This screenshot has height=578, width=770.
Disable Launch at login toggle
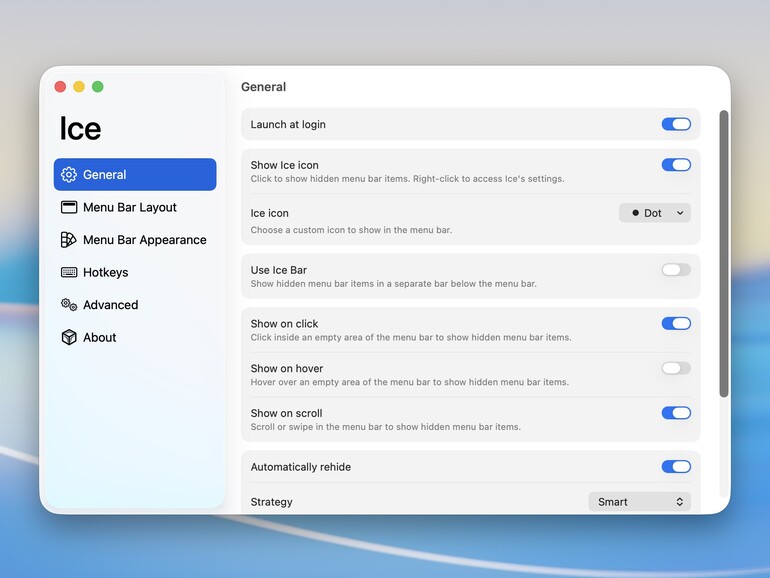click(676, 124)
